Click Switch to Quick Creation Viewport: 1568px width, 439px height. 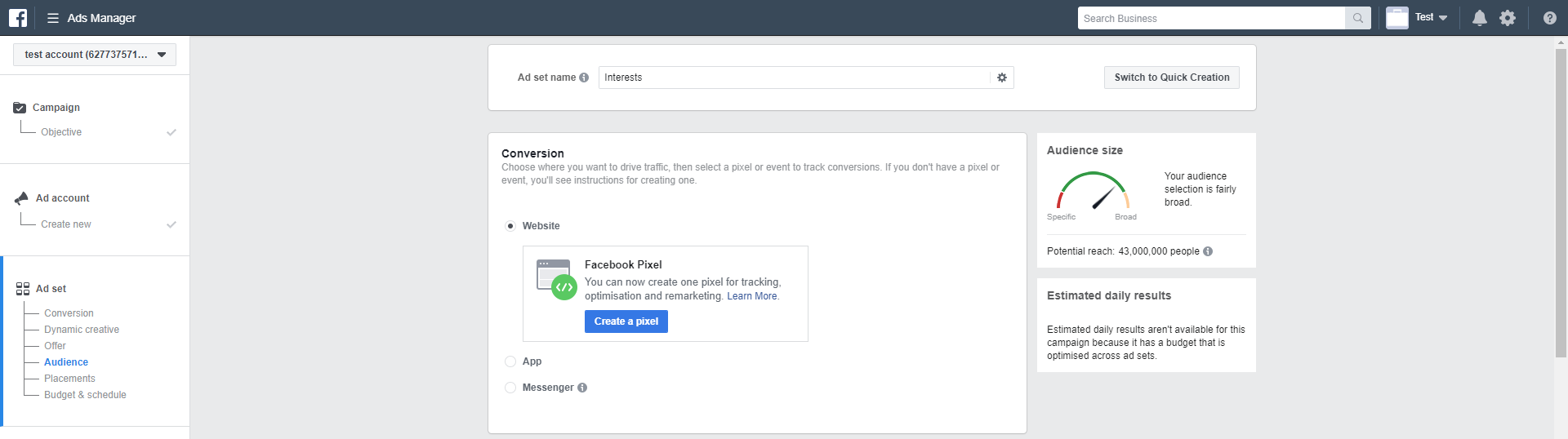click(x=1172, y=78)
